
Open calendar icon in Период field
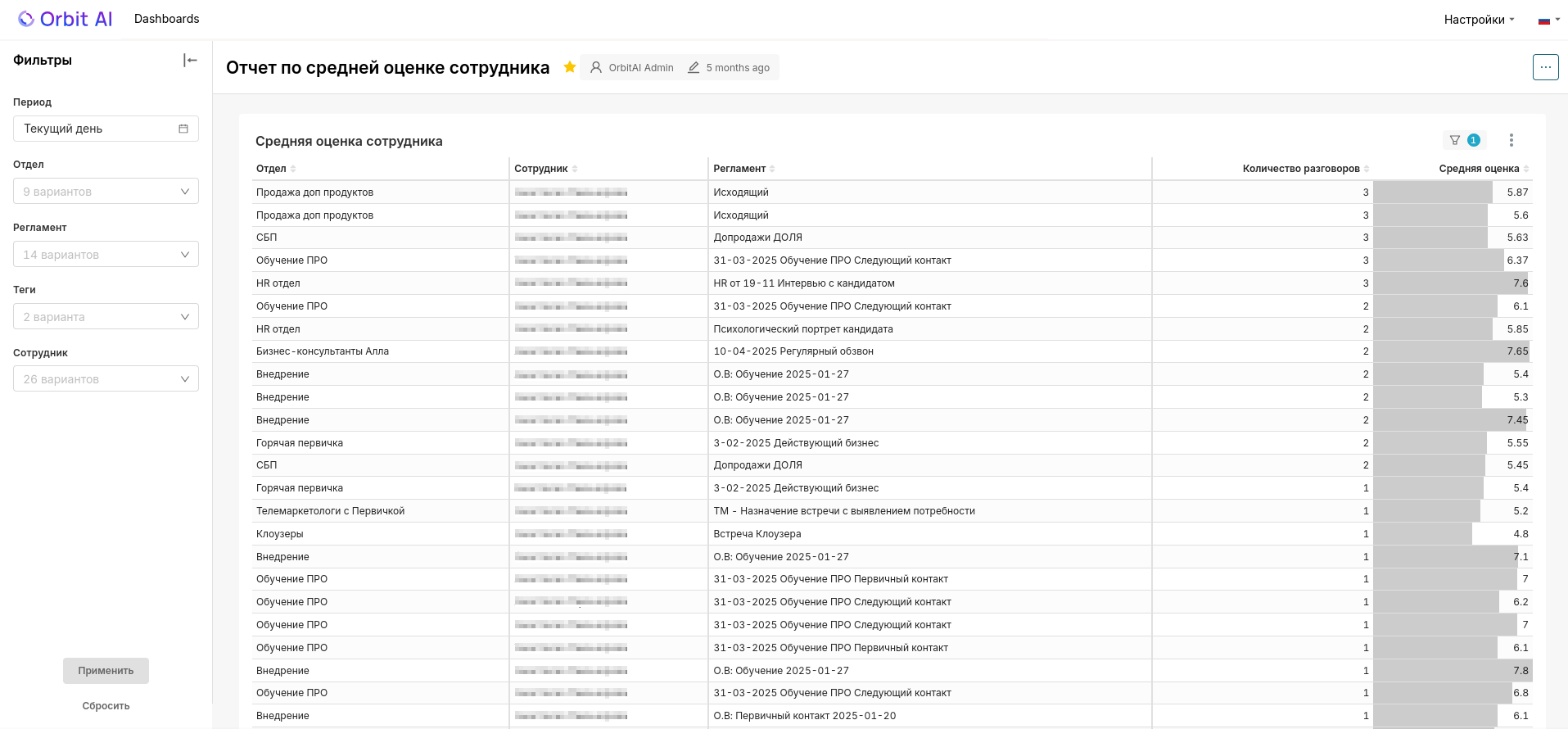[183, 129]
